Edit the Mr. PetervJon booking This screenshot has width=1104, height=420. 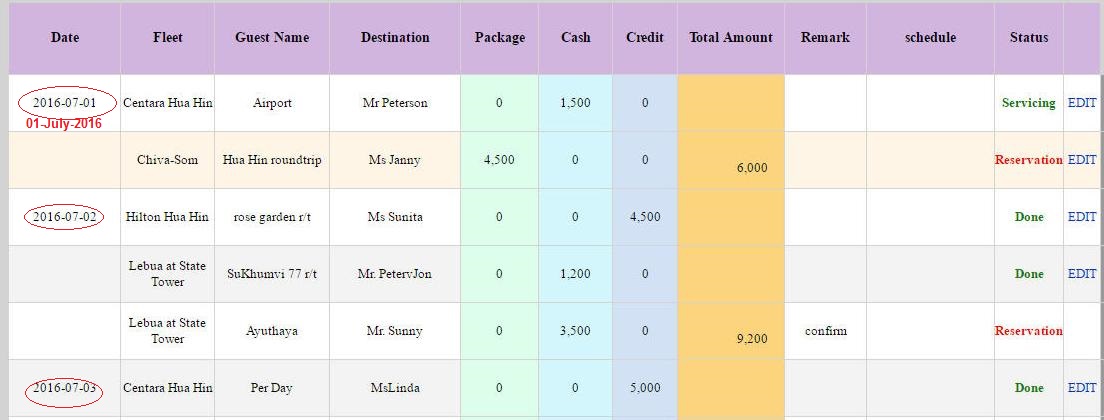coord(1082,274)
